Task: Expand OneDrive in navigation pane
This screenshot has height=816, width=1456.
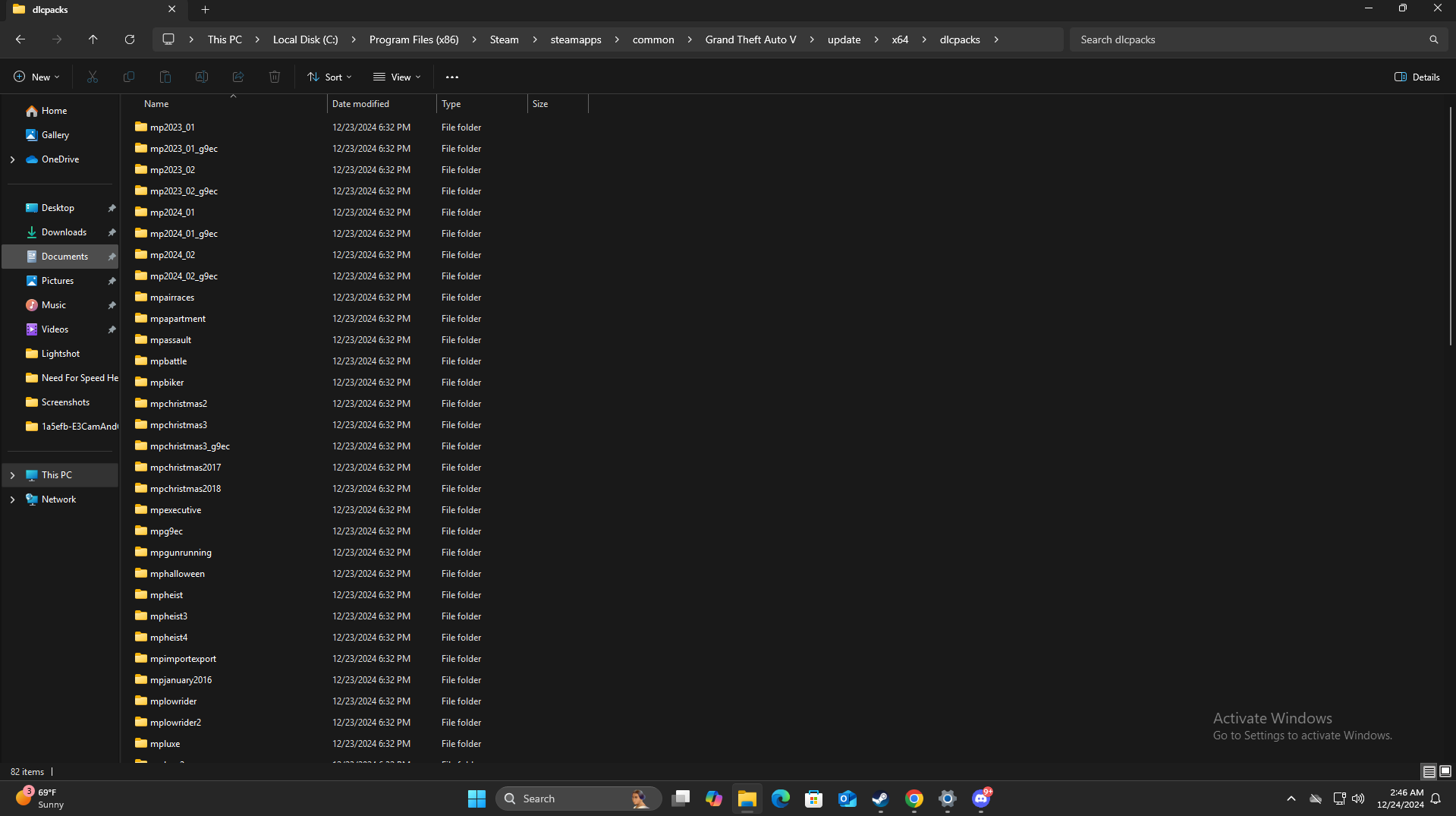Action: click(12, 159)
